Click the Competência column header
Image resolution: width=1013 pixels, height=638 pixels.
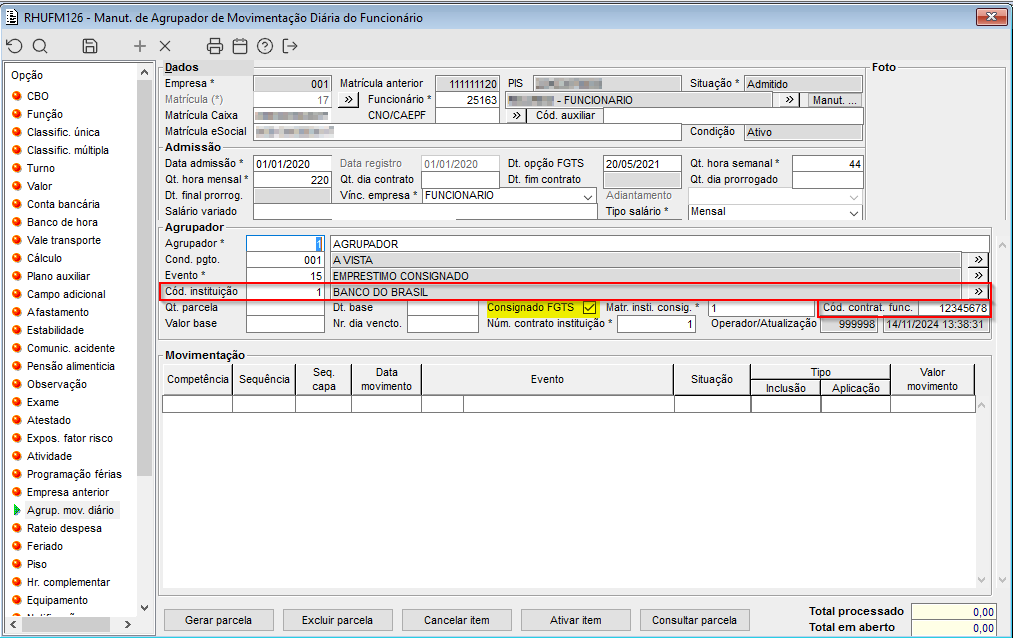pos(198,379)
